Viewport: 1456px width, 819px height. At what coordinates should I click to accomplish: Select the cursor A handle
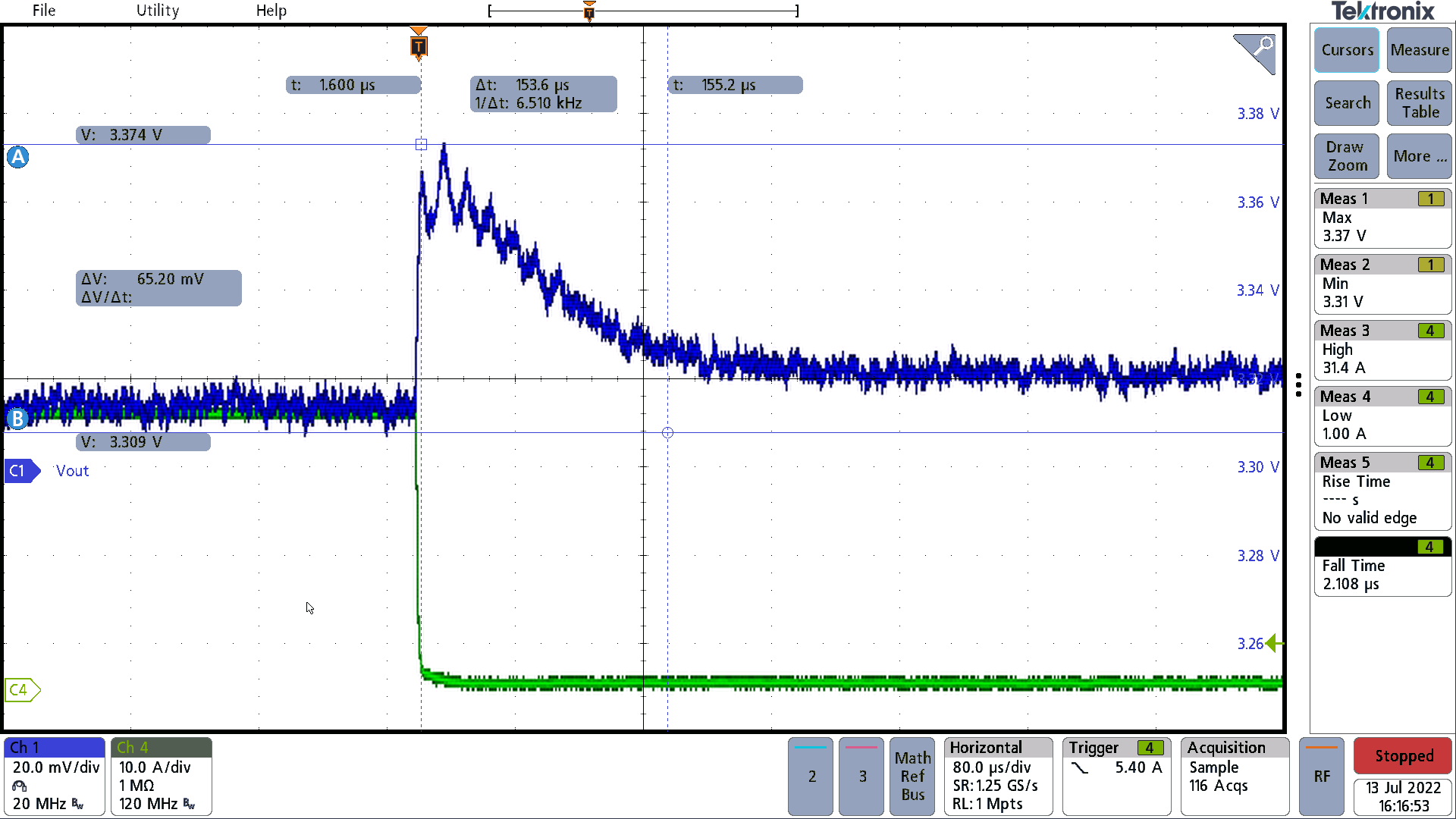pyautogui.click(x=18, y=157)
